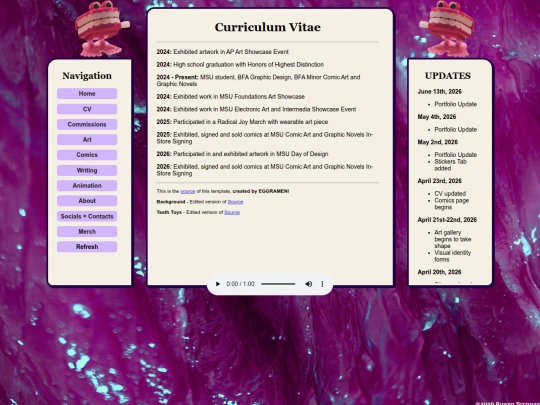Visit the Writing section
This screenshot has height=405, width=540.
point(87,170)
